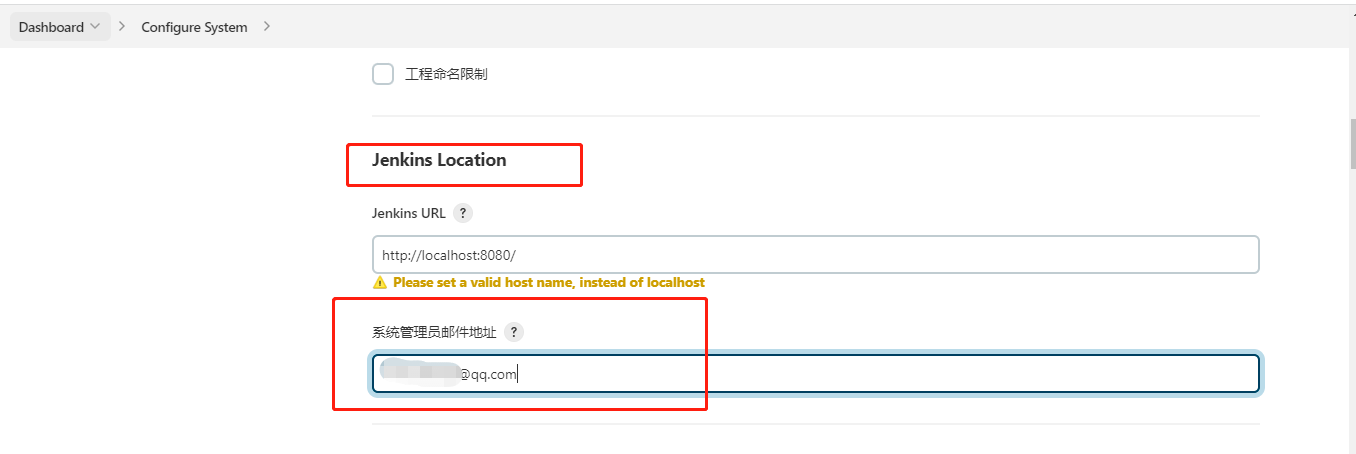Click the scrollbar track below the thumb
Image resolution: width=1356 pixels, height=454 pixels.
(x=1352, y=320)
